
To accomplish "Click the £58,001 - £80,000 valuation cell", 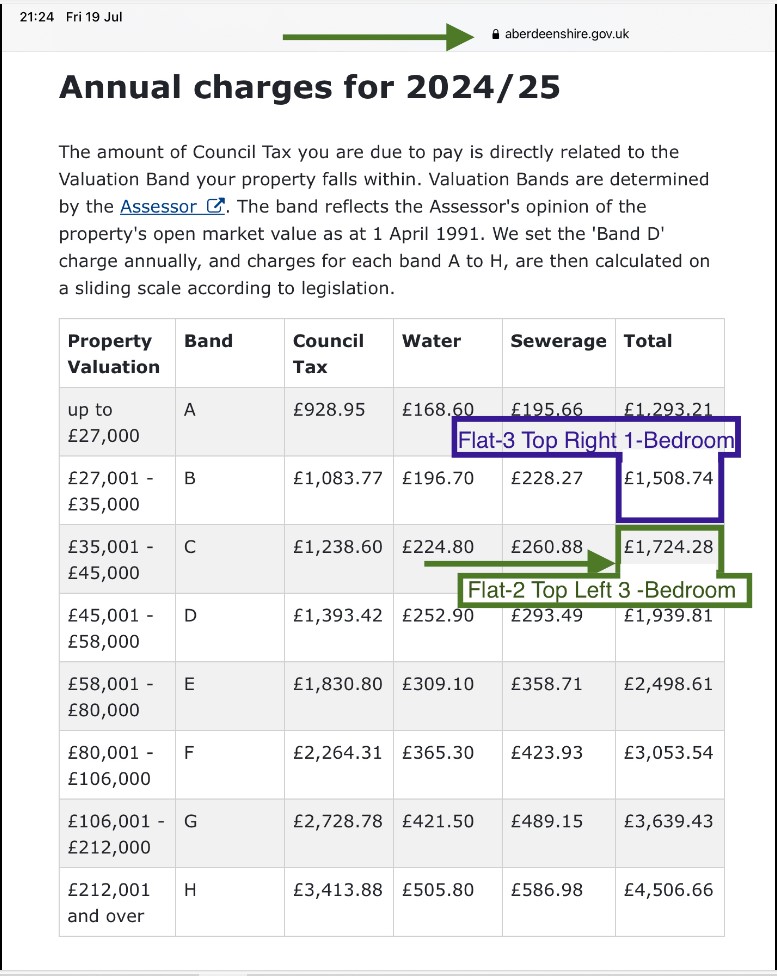I will pyautogui.click(x=118, y=696).
